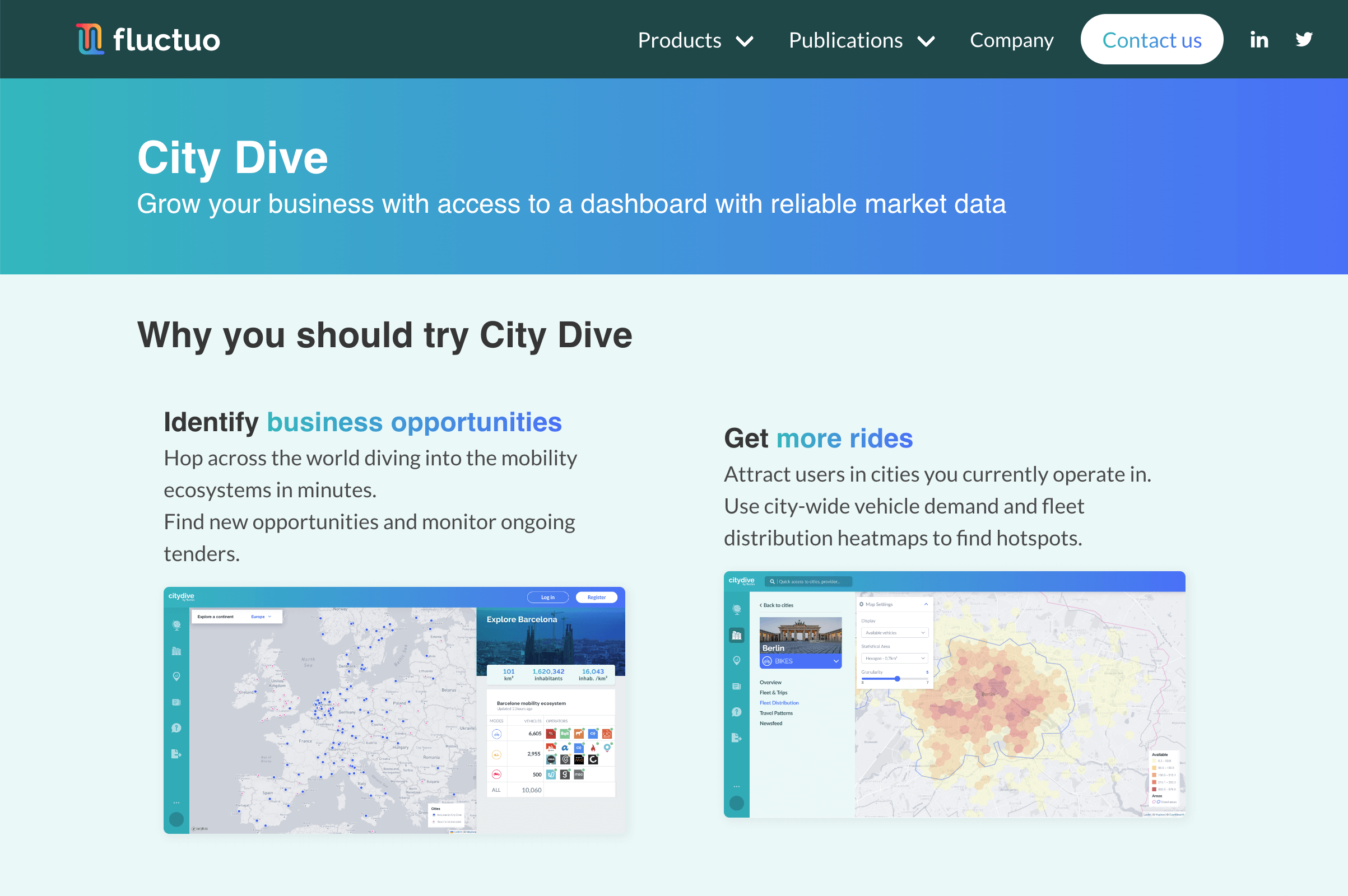
Task: Click globe icon in Europe map dashboard sidebar
Action: click(x=176, y=625)
